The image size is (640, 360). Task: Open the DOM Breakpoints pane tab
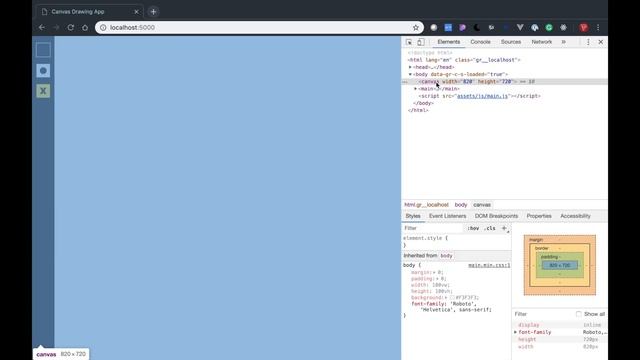pyautogui.click(x=496, y=216)
